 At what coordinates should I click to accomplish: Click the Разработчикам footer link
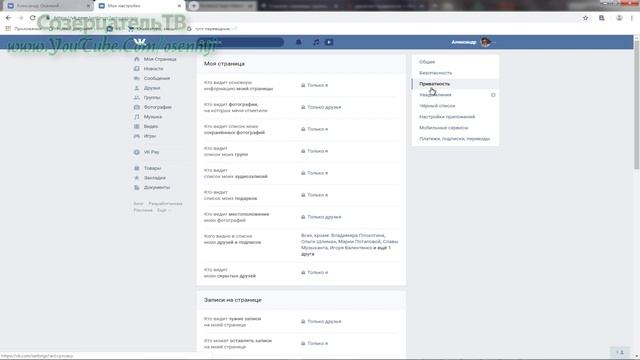click(165, 204)
